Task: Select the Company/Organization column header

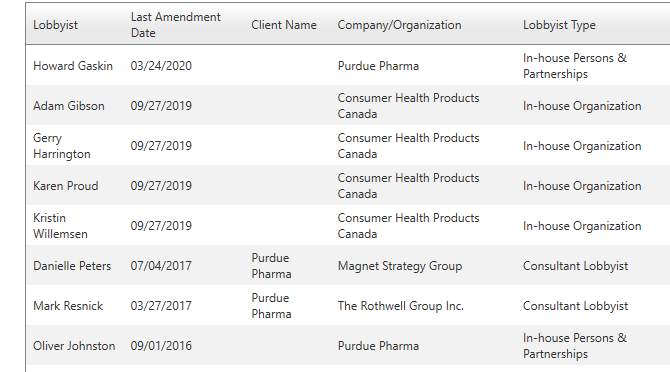Action: [400, 25]
